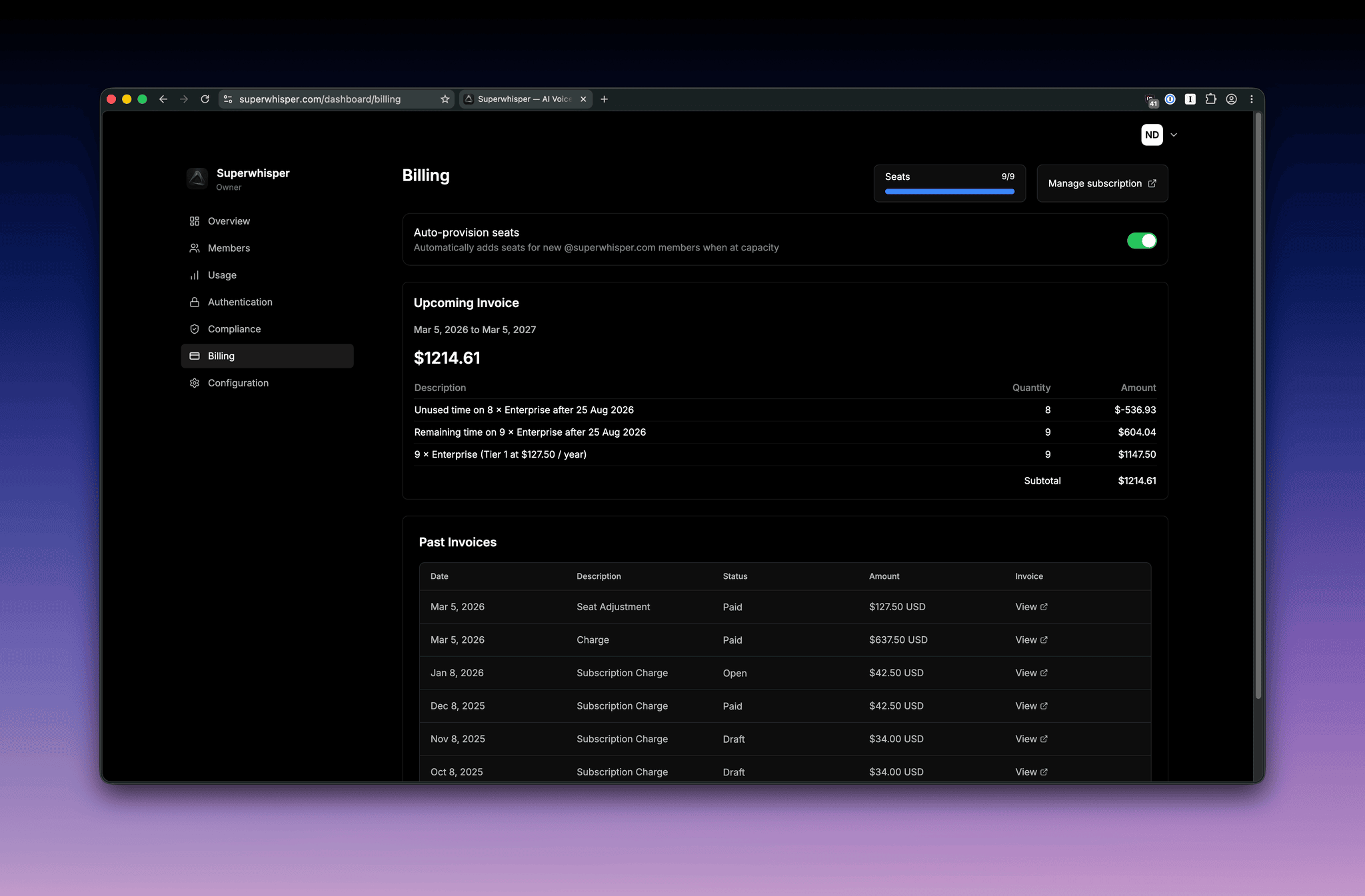This screenshot has width=1365, height=896.
Task: Click the Superwhisper logo in the sidebar
Action: pyautogui.click(x=197, y=178)
